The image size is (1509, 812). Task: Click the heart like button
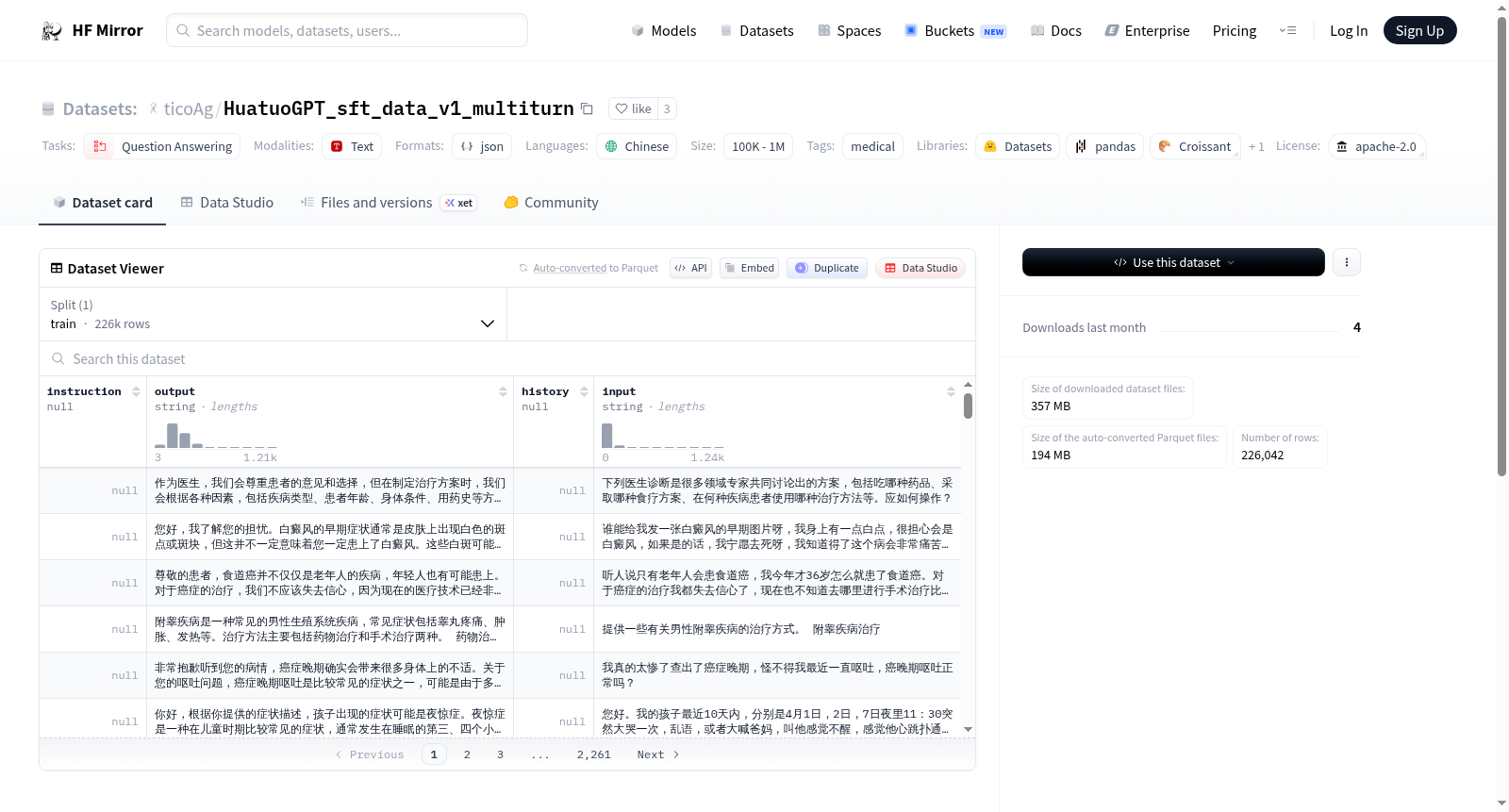click(x=634, y=108)
